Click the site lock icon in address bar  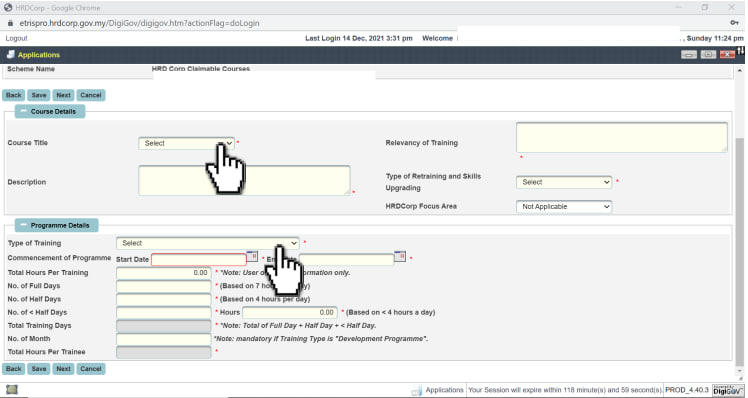[10, 23]
